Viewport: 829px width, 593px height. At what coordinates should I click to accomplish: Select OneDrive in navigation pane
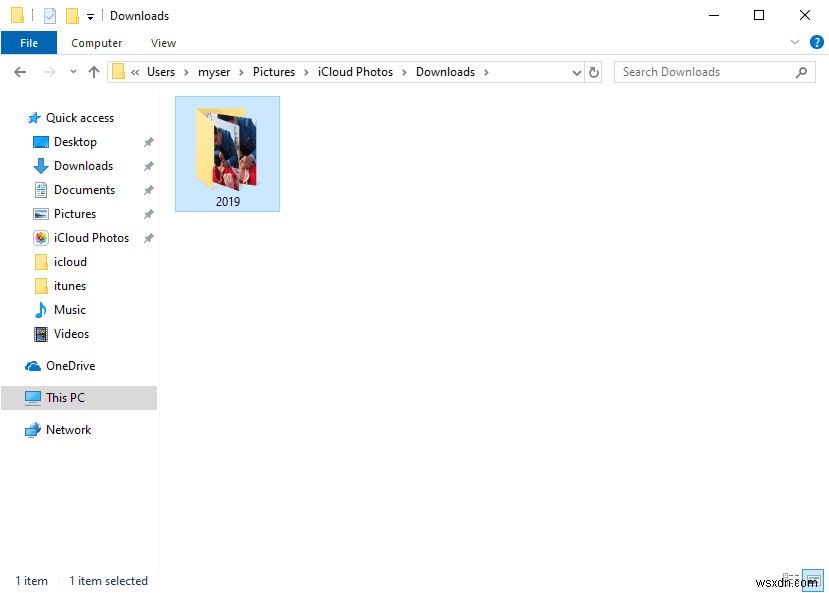(x=70, y=366)
